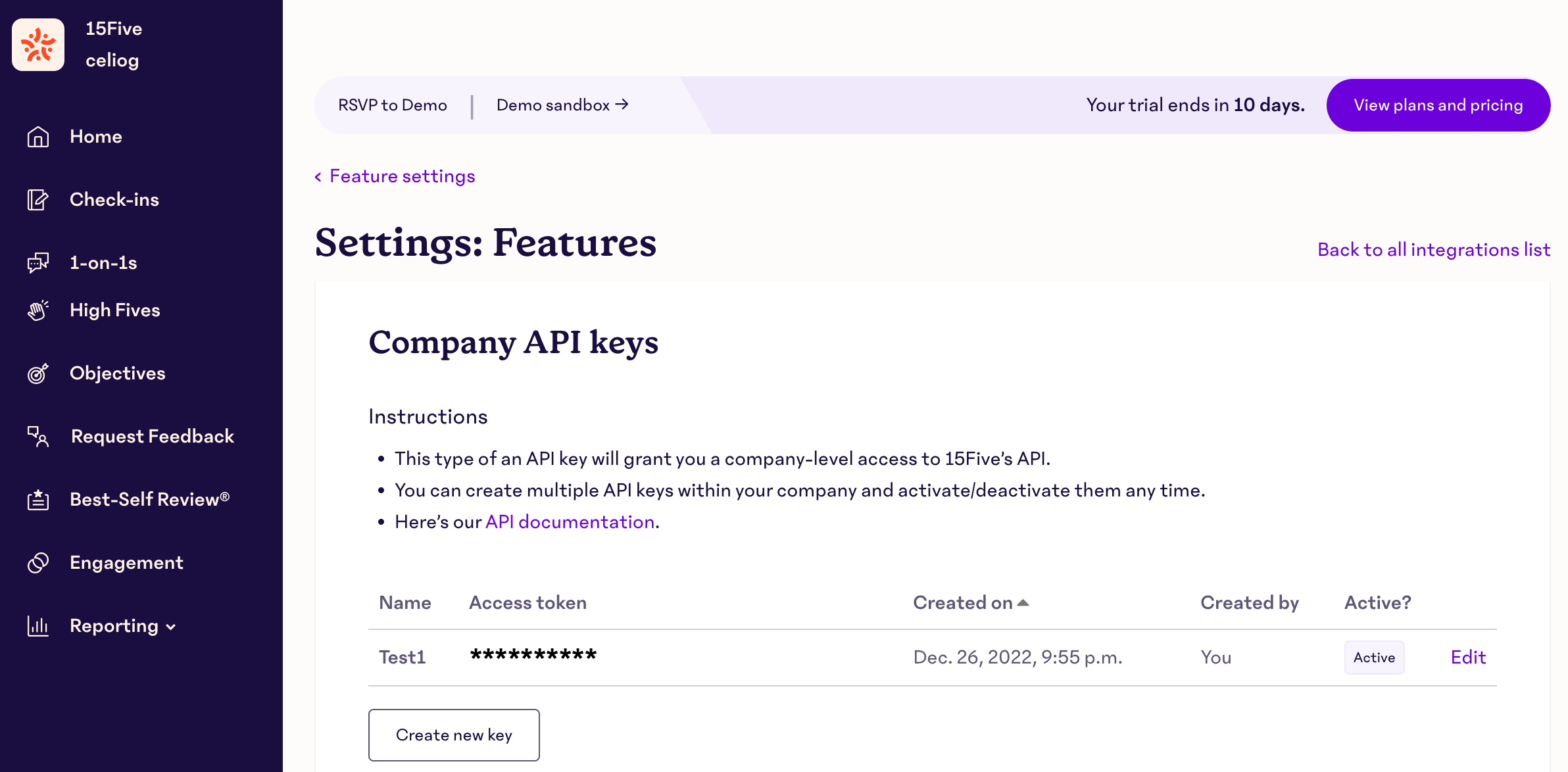Click the Check-ins pencil icon
The width and height of the screenshot is (1568, 772).
click(x=38, y=200)
